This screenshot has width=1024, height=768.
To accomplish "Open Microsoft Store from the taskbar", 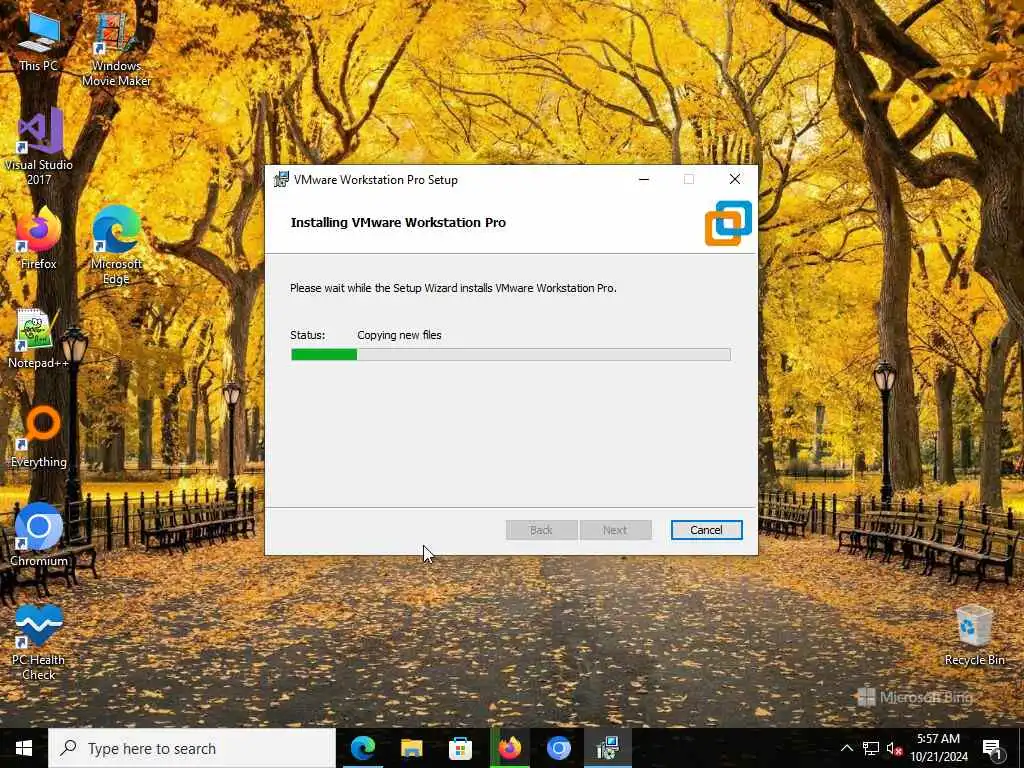I will coord(460,748).
